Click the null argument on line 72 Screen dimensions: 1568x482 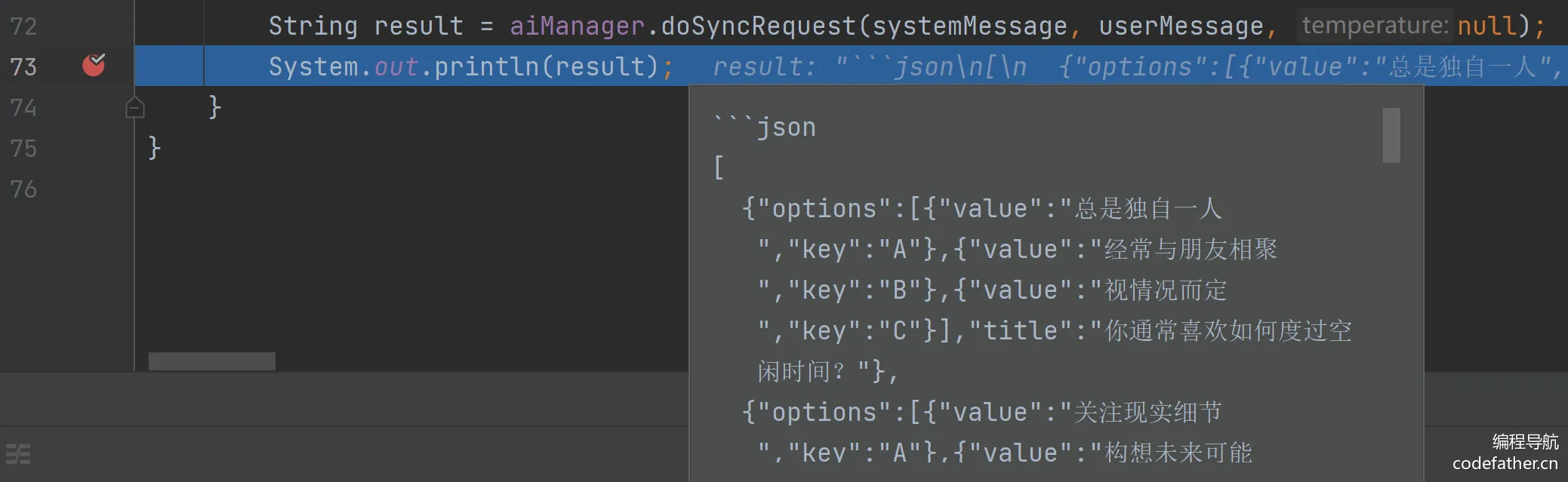click(1486, 26)
